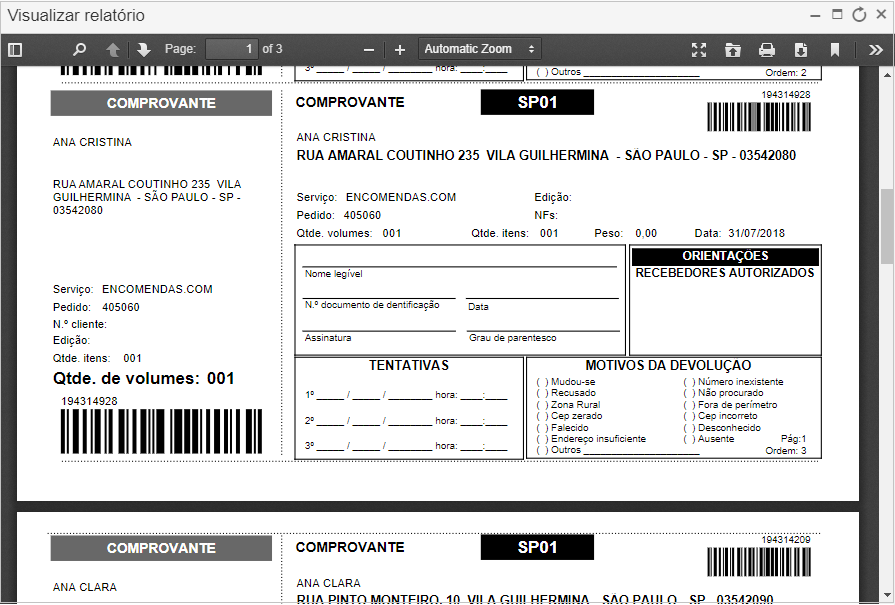
Task: Click the MOTIVOS DA DEVOLUÇAO heading
Action: coord(668,365)
